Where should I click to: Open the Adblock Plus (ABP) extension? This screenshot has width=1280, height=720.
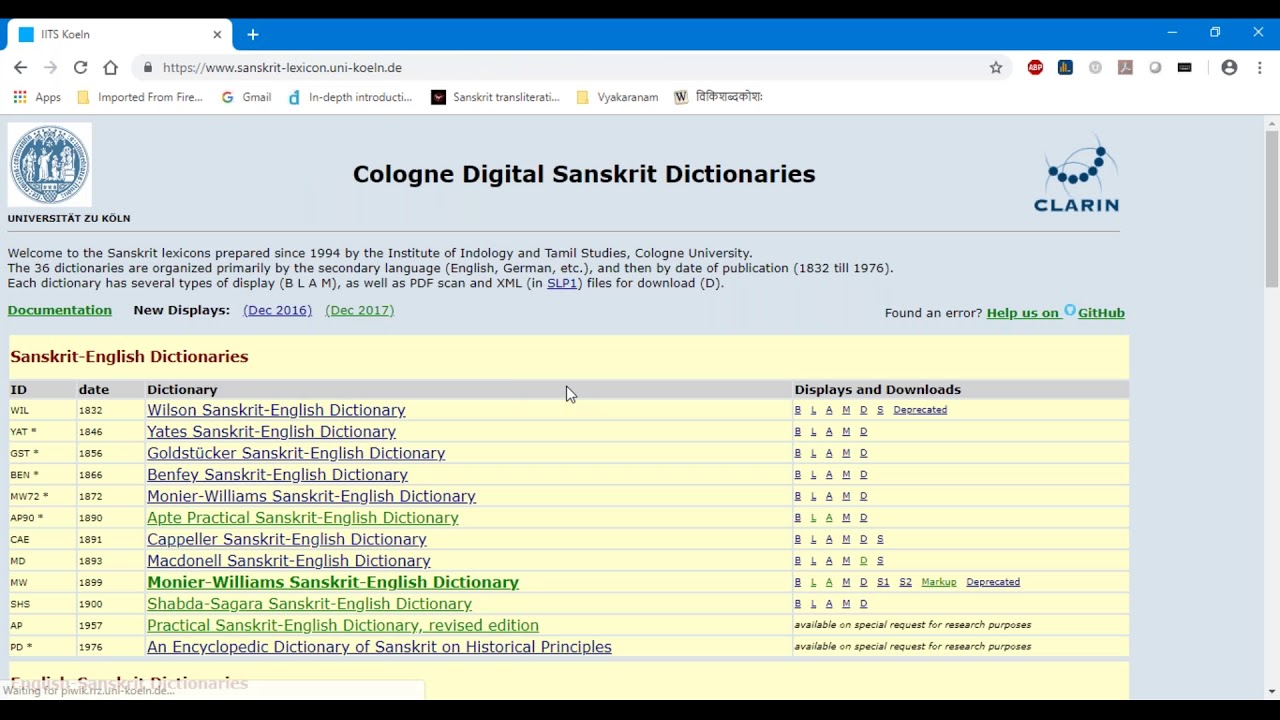click(x=1035, y=68)
